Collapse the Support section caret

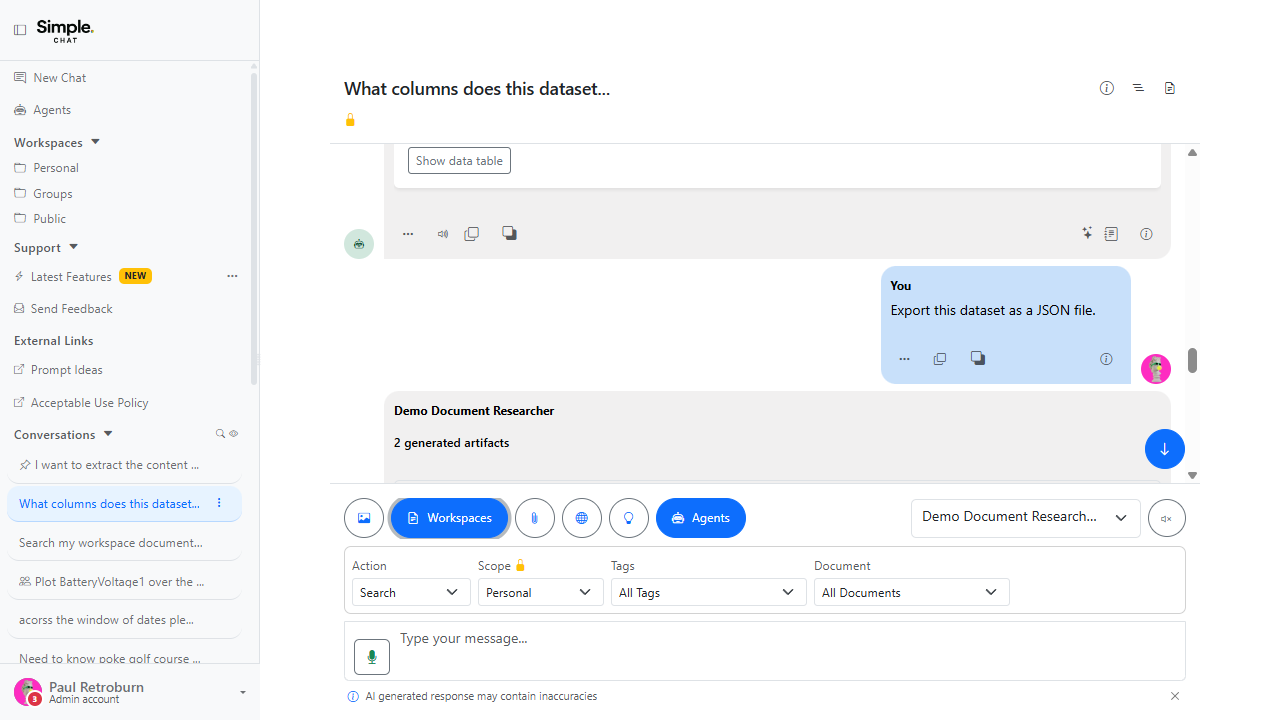coord(73,247)
